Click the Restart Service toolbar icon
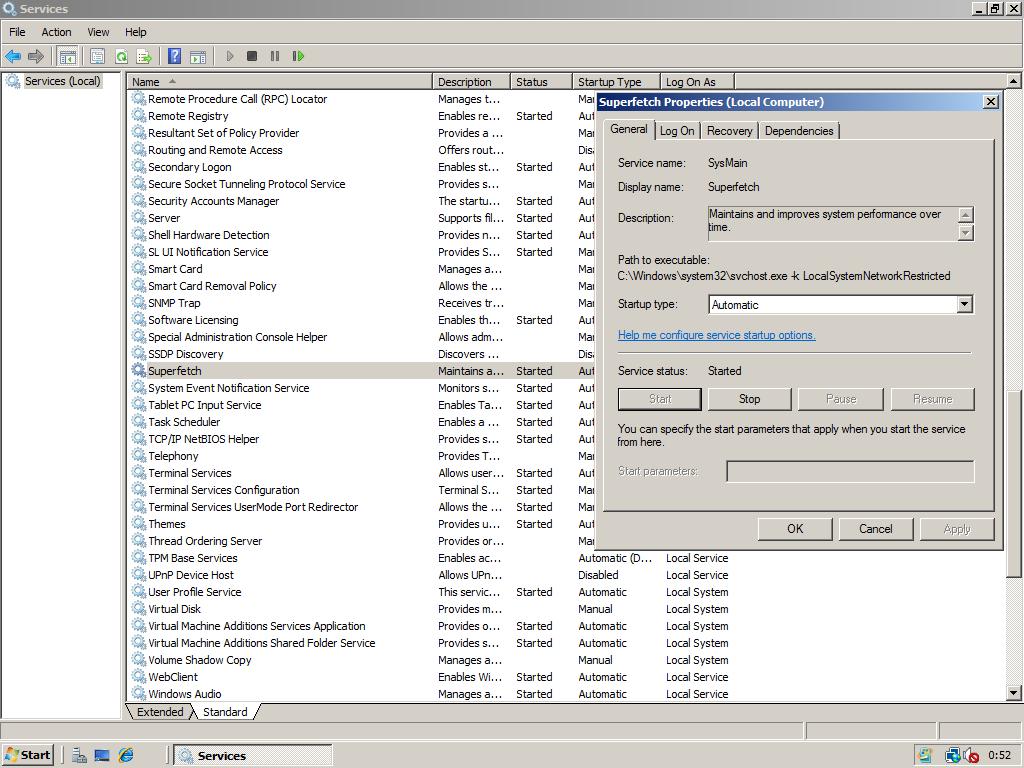The width and height of the screenshot is (1024, 768). coord(298,56)
